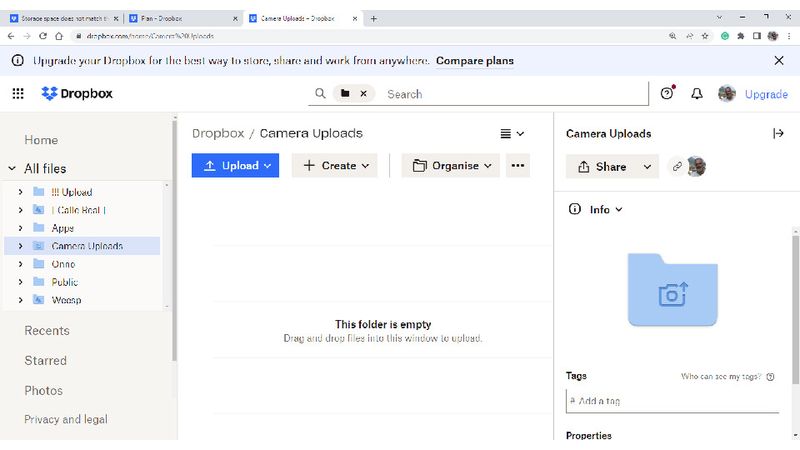Select Calle Real folder in tree
This screenshot has height=450, width=800.
[x=78, y=210]
